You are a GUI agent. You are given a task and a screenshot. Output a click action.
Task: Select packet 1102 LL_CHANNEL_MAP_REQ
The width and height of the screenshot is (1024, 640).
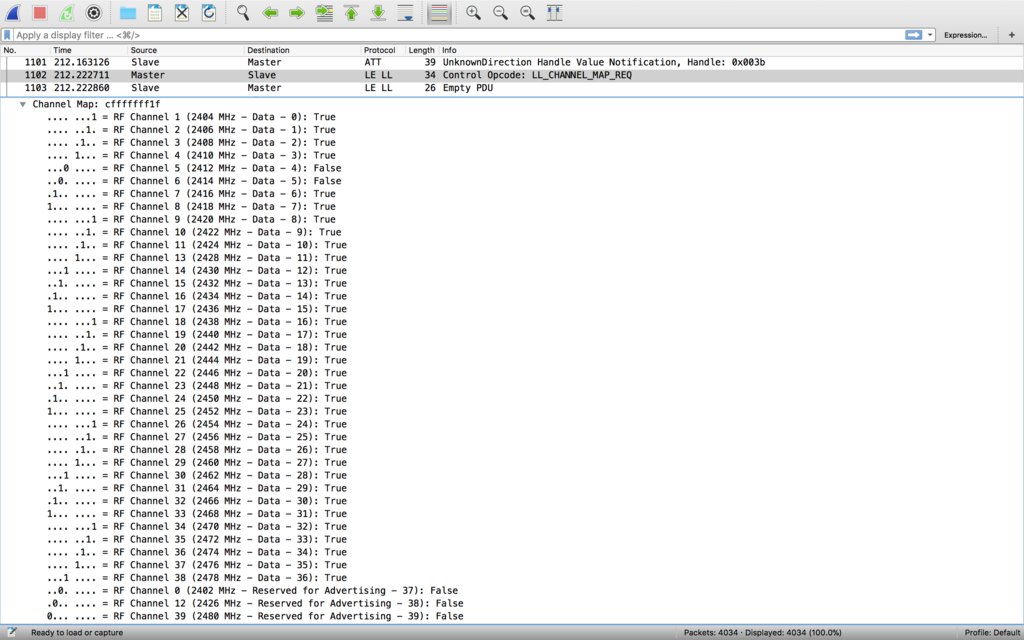[512, 75]
